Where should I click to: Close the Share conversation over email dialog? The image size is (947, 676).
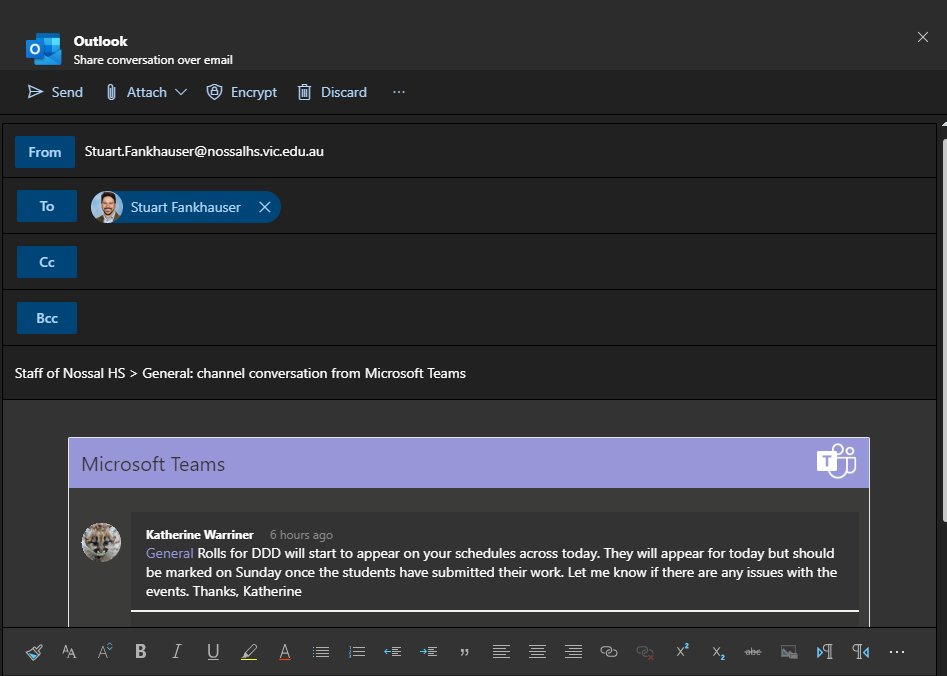923,37
